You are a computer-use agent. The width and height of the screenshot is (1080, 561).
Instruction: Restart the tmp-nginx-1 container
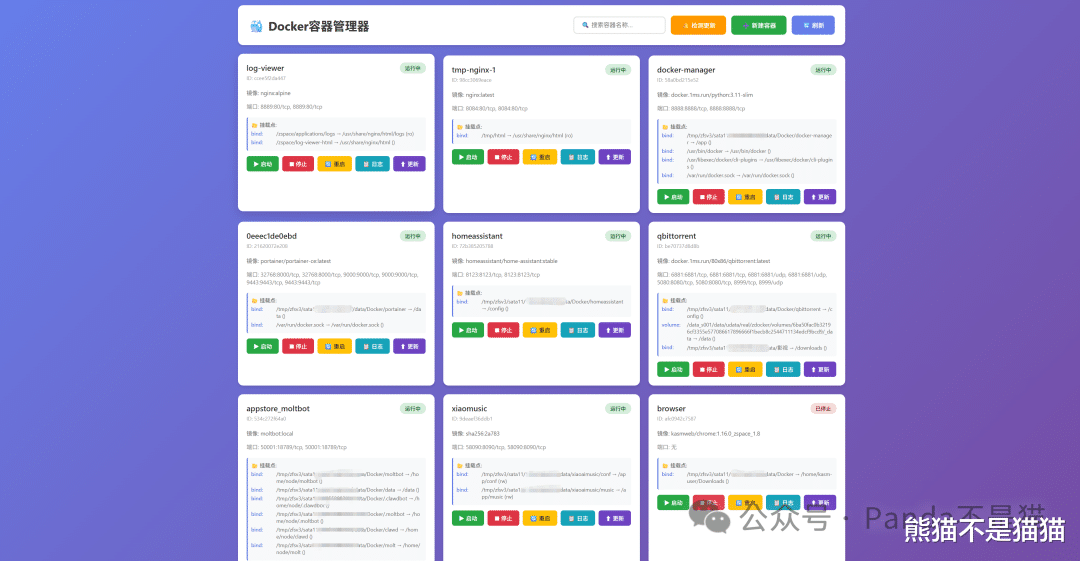point(540,157)
